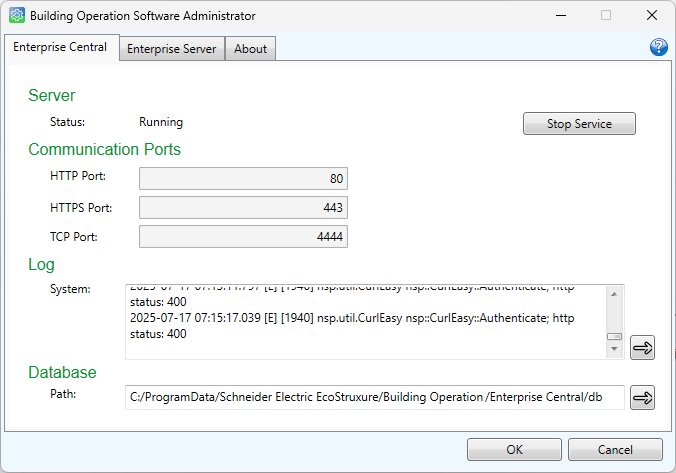Screen dimensions: 676x473
Task: Click the HTTPS Port field showing 443
Action: coord(243,207)
